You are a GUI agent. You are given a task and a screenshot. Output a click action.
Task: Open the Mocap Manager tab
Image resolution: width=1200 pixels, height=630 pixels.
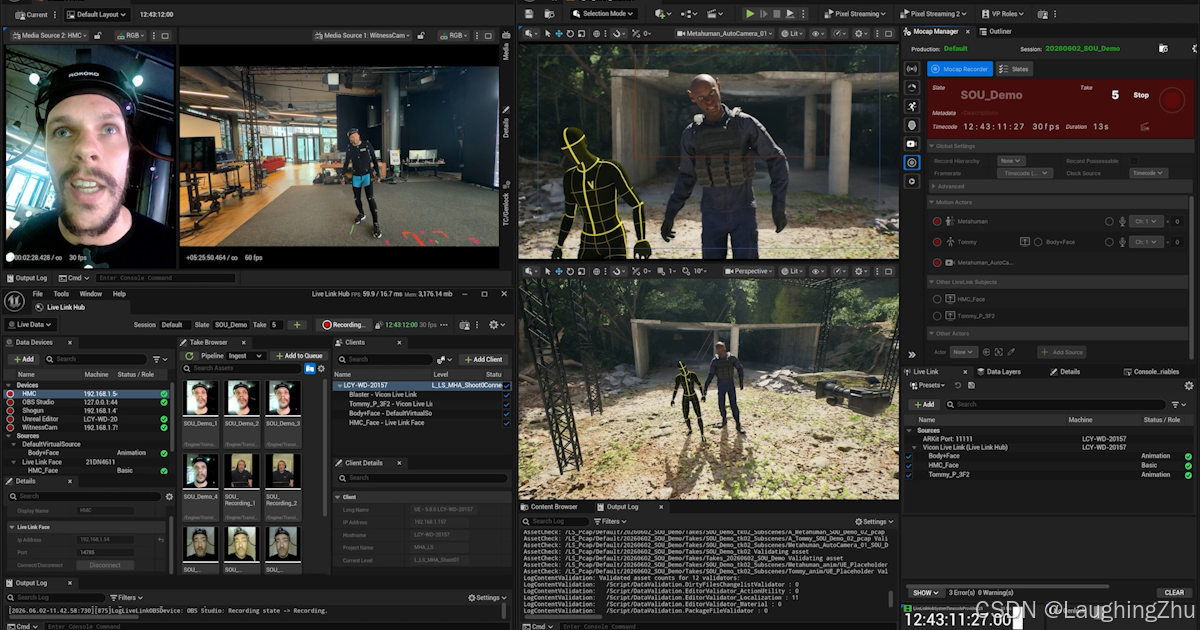pyautogui.click(x=934, y=32)
